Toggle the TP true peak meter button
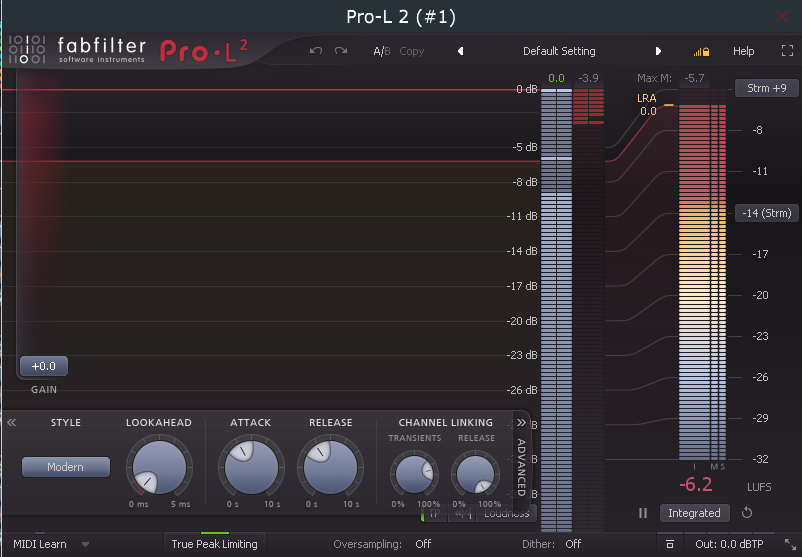 [x=434, y=513]
